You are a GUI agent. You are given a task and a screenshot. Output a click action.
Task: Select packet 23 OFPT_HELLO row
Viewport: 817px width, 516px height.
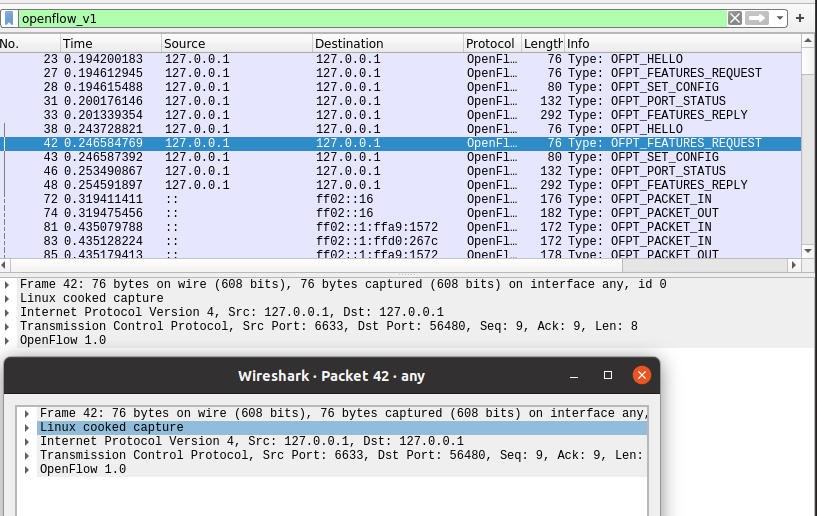pos(400,59)
